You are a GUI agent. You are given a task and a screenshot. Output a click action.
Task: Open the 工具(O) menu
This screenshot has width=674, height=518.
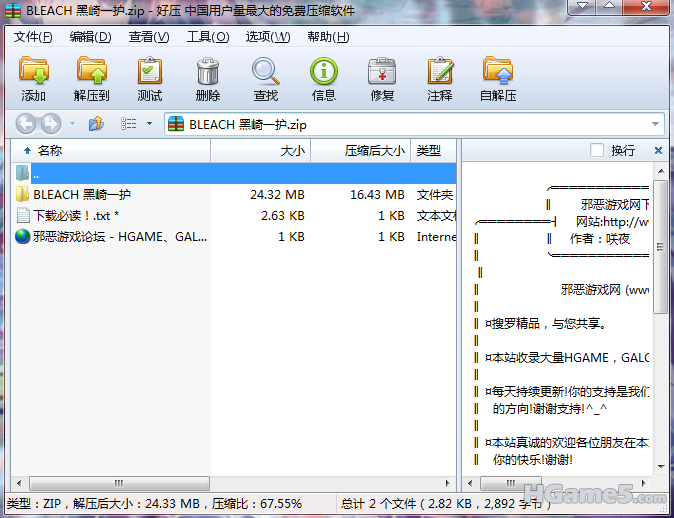click(x=207, y=37)
